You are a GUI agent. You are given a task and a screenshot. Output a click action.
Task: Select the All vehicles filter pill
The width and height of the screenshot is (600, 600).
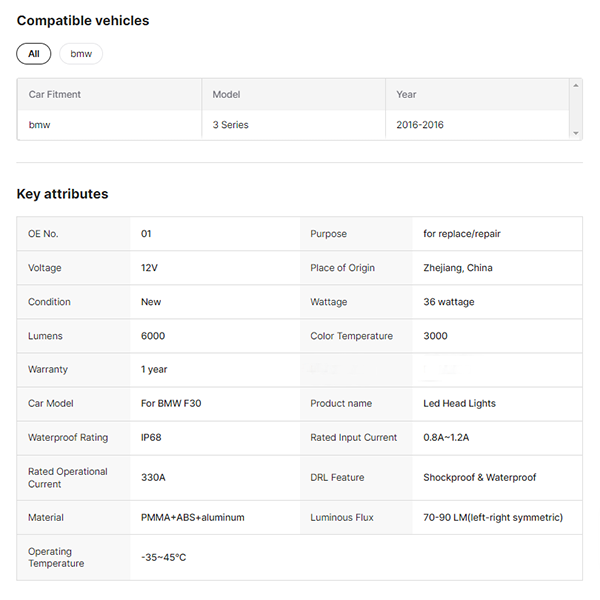(34, 54)
